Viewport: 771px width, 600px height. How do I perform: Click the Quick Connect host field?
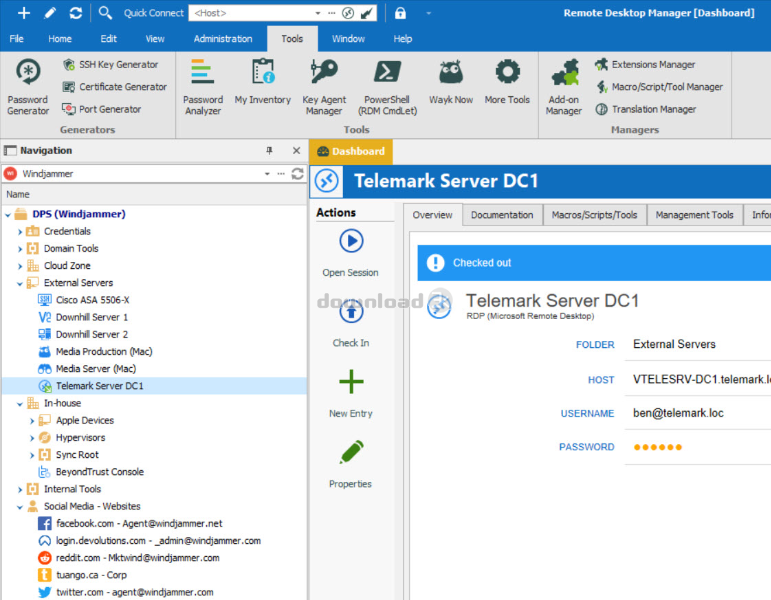click(x=251, y=13)
